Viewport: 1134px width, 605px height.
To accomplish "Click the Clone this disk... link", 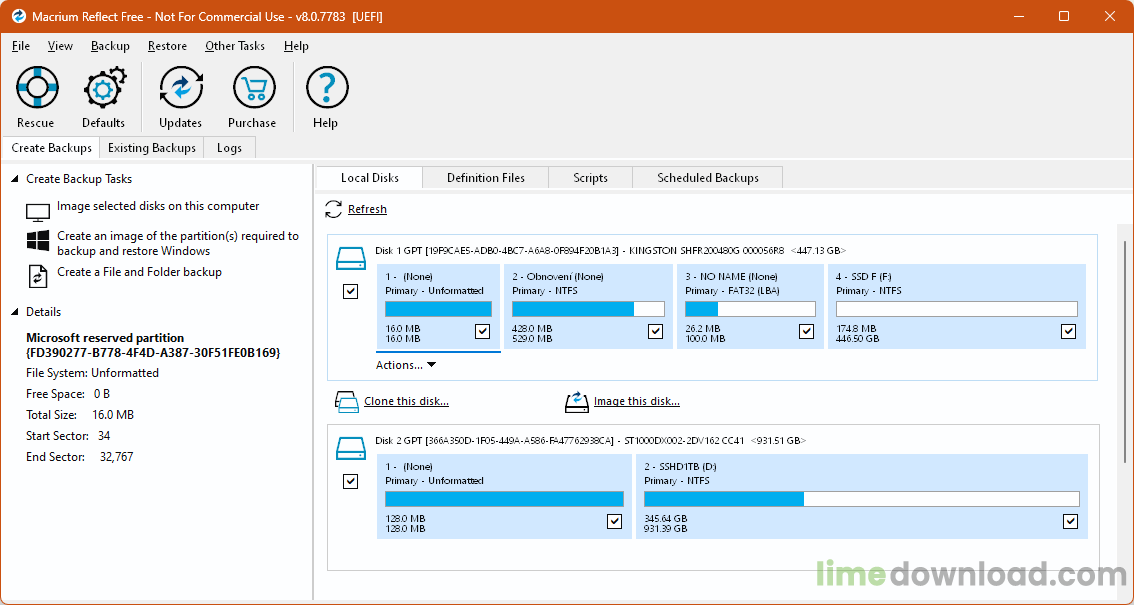I will pos(406,402).
